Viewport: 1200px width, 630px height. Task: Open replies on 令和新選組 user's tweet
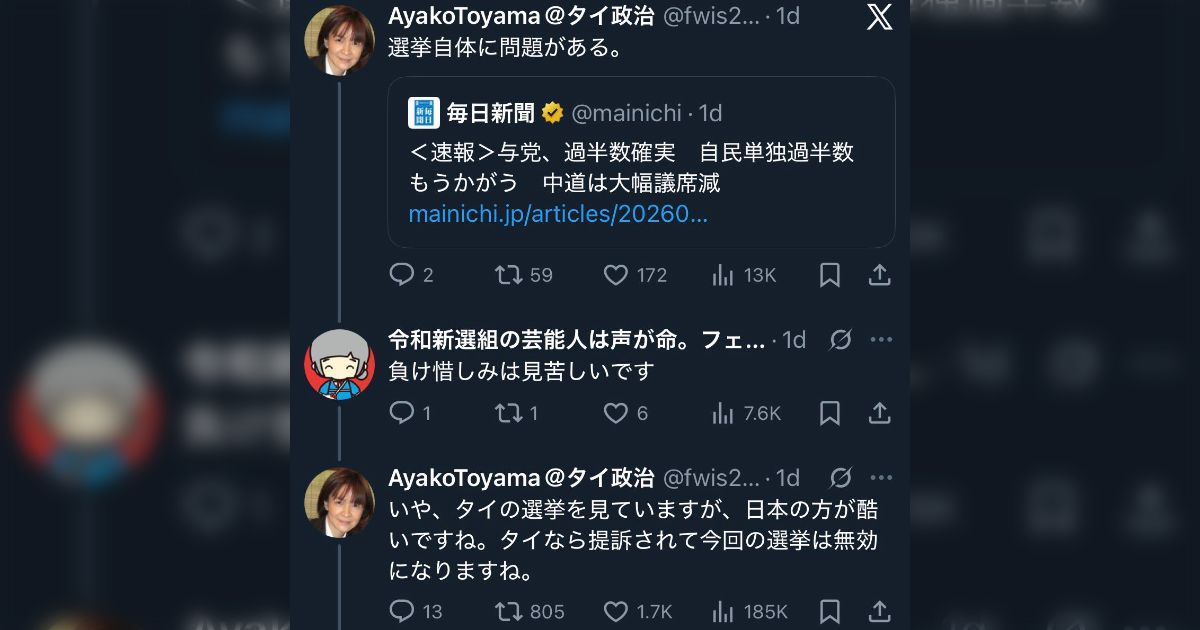coord(405,412)
